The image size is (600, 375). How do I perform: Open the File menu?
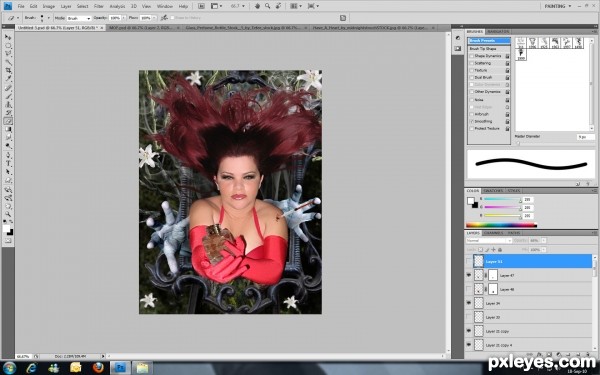[x=21, y=6]
